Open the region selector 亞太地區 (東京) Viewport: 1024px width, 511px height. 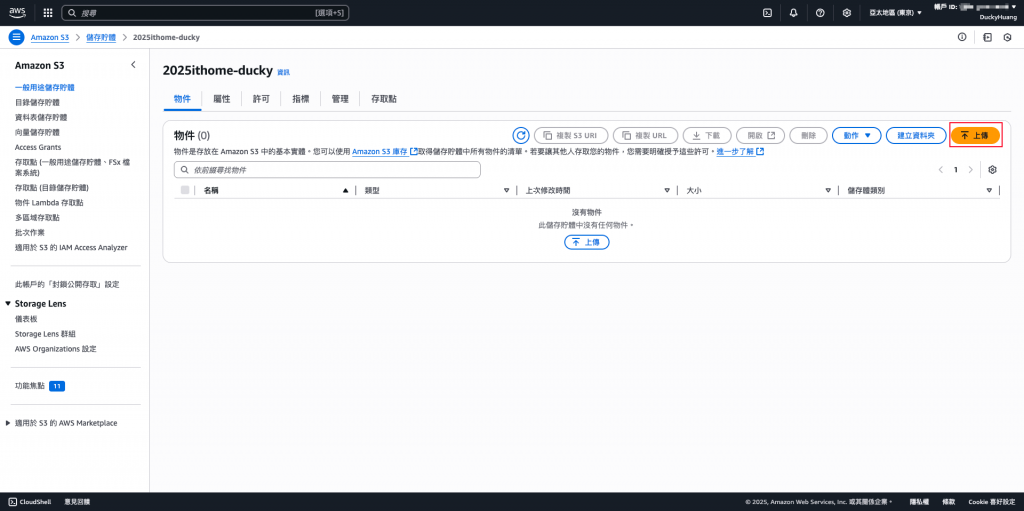[x=895, y=12]
